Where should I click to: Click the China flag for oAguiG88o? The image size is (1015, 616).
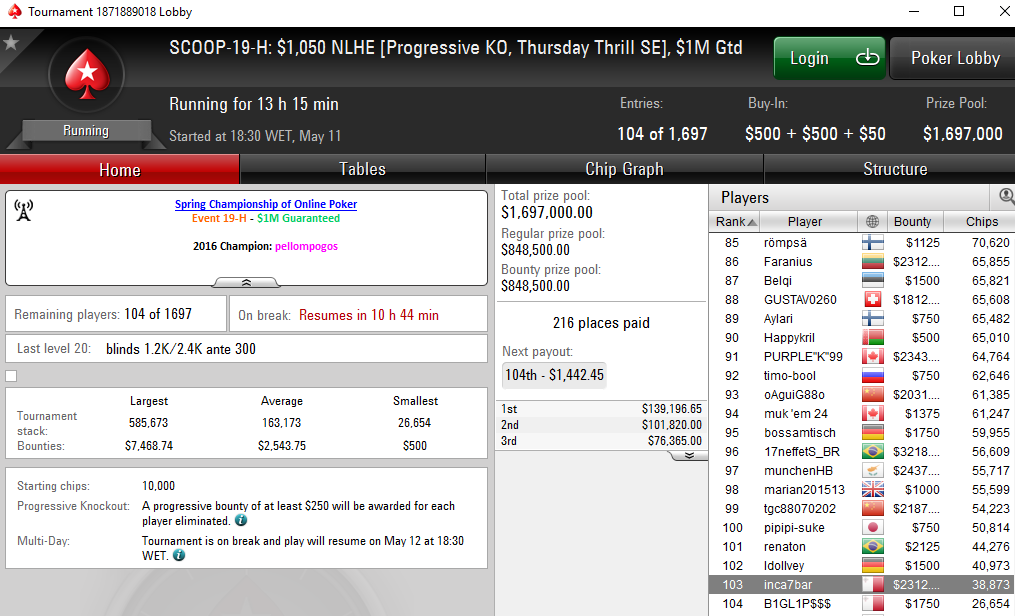pyautogui.click(x=873, y=395)
